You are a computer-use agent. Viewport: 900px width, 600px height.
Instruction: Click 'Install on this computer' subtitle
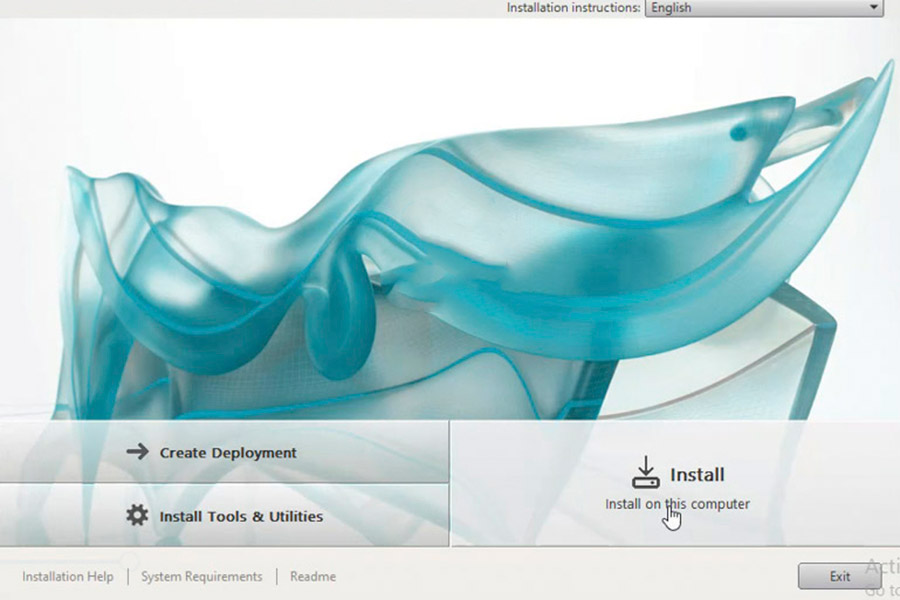pyautogui.click(x=677, y=504)
